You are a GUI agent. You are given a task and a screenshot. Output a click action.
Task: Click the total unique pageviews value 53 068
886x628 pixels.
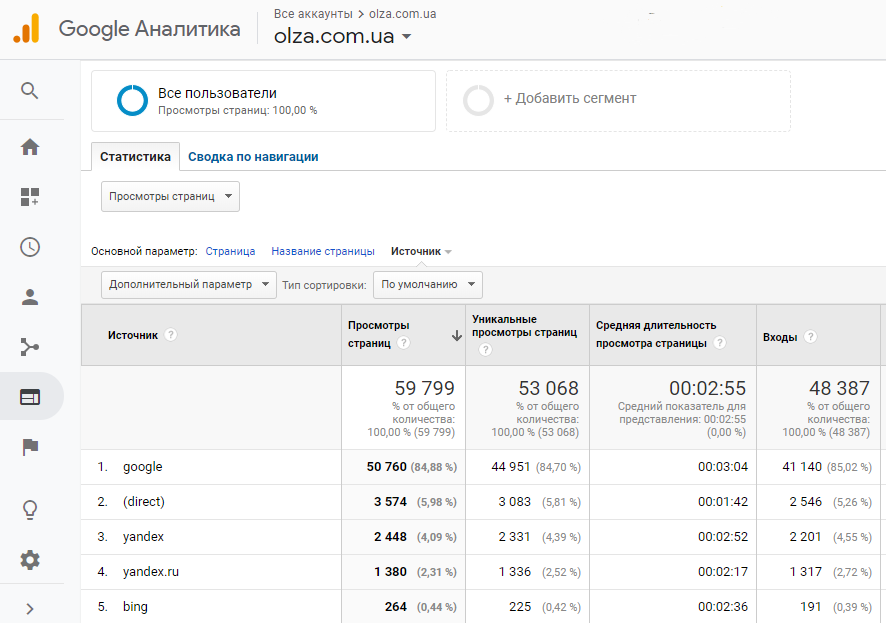coord(548,388)
